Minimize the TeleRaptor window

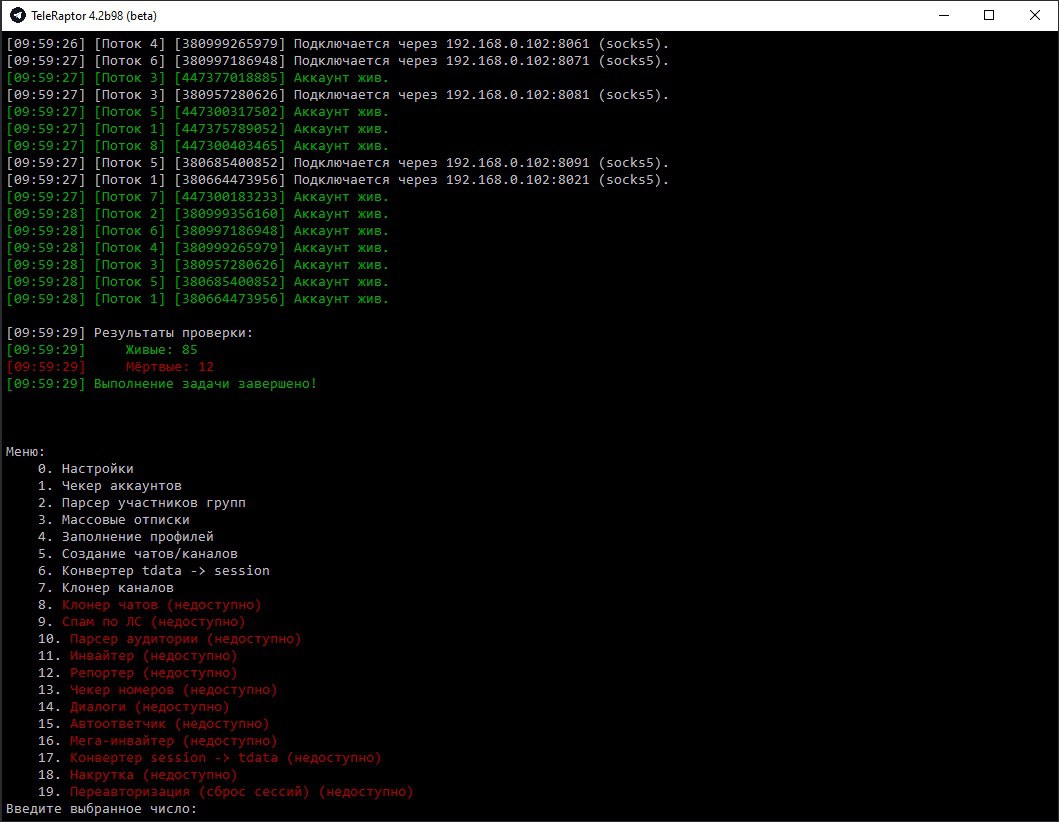pos(944,15)
